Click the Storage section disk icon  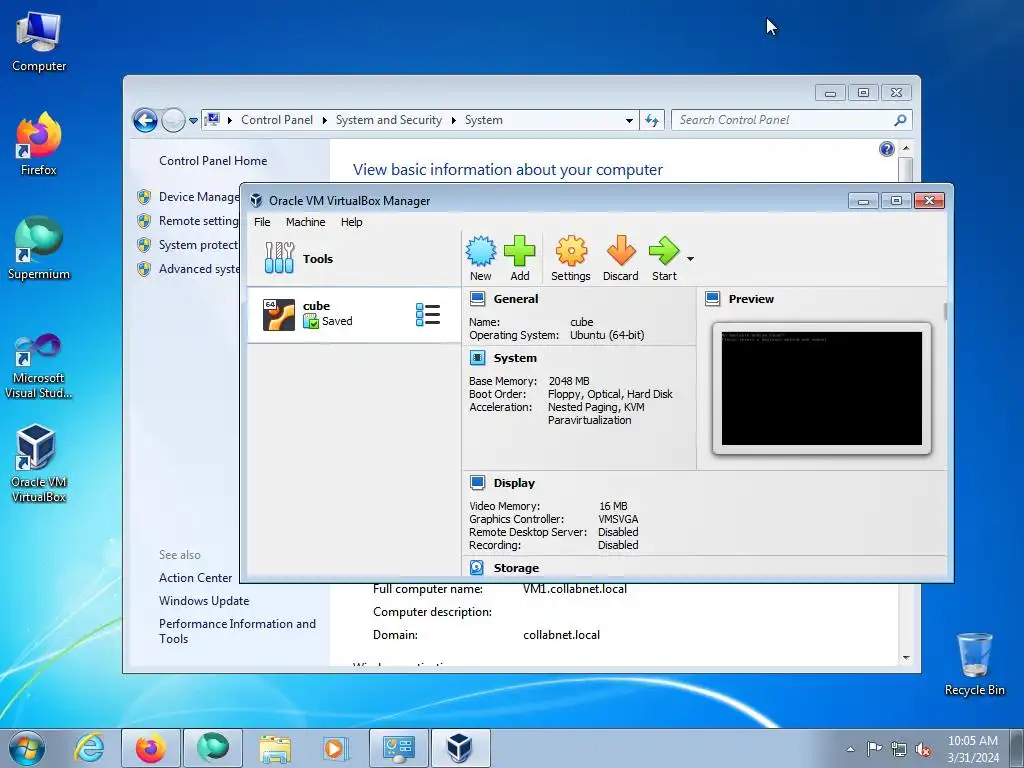[477, 568]
